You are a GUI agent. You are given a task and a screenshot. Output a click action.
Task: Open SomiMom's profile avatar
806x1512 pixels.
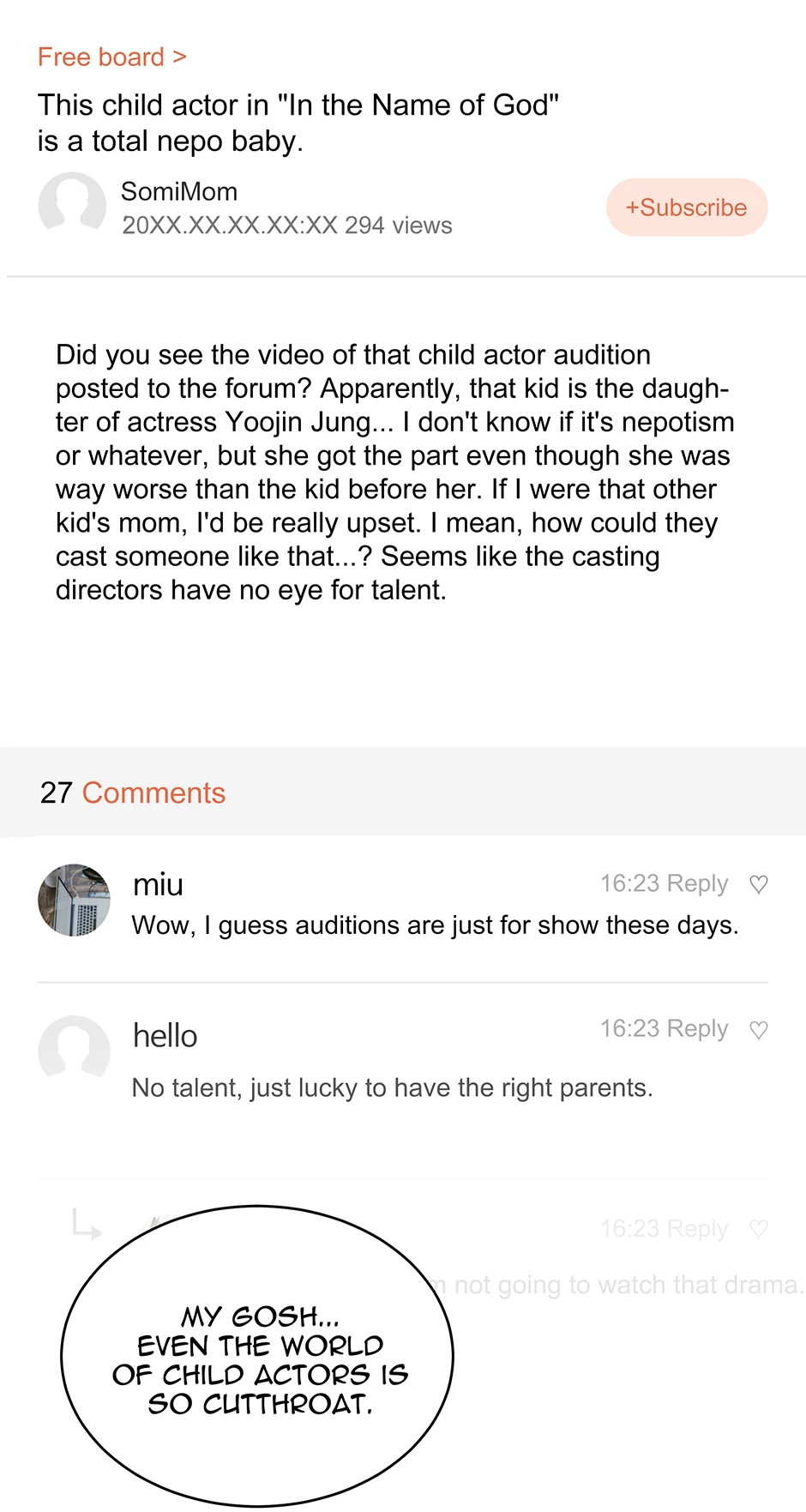pos(72,206)
